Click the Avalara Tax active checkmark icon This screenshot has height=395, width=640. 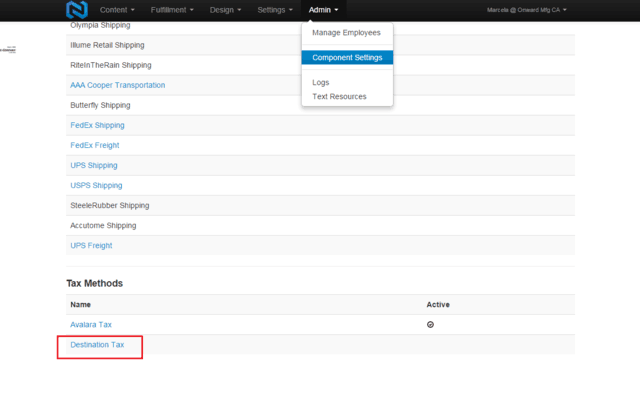click(x=430, y=324)
